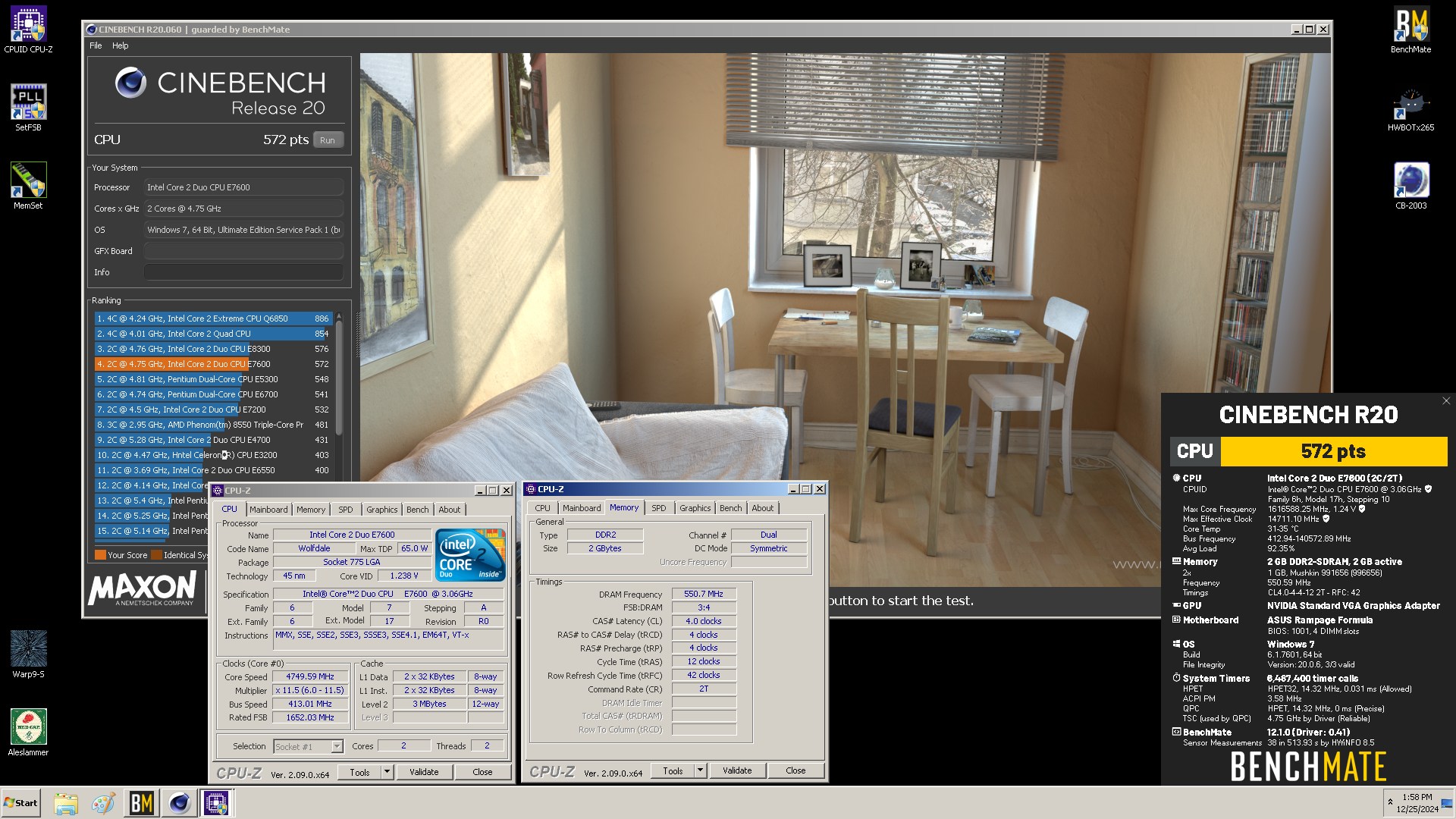Click the Cinebench ranking list scrollbar
Viewport: 1456px width, 819px height.
pyautogui.click(x=338, y=379)
